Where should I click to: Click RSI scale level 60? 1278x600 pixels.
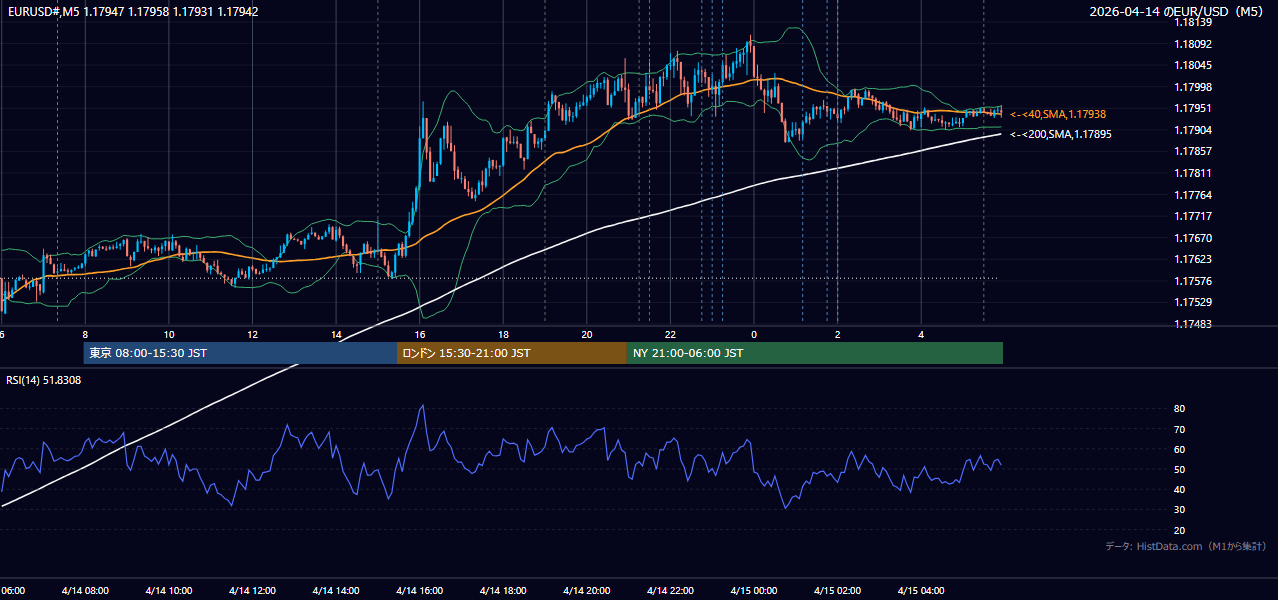coord(1180,449)
